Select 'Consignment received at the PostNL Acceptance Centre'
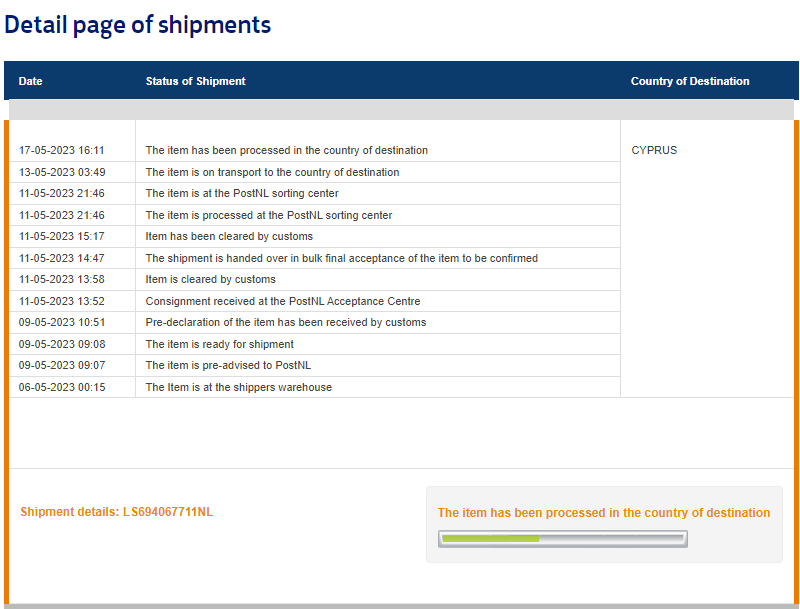The image size is (800, 609). (282, 301)
